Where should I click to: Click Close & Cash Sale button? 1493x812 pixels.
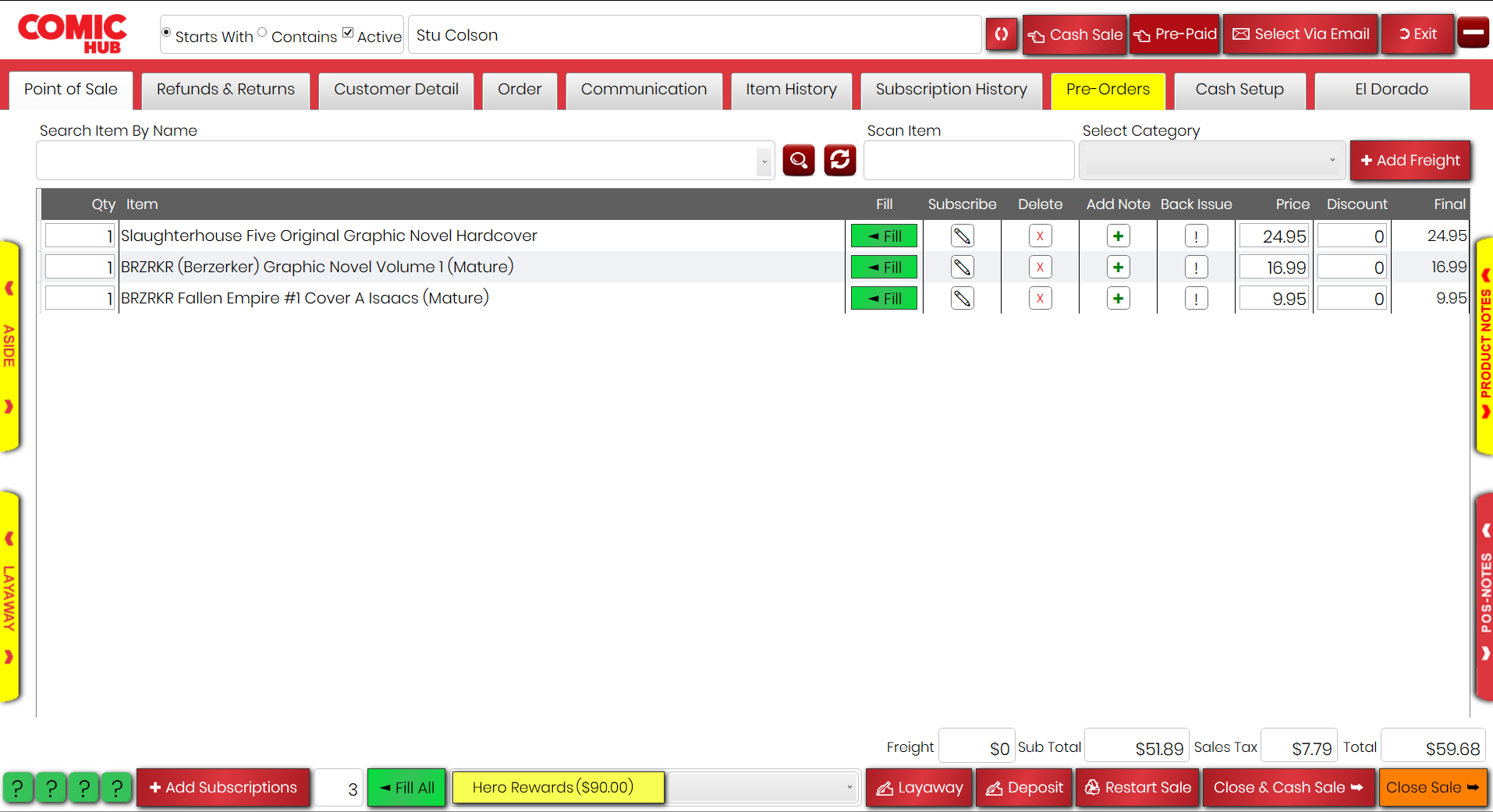point(1289,788)
